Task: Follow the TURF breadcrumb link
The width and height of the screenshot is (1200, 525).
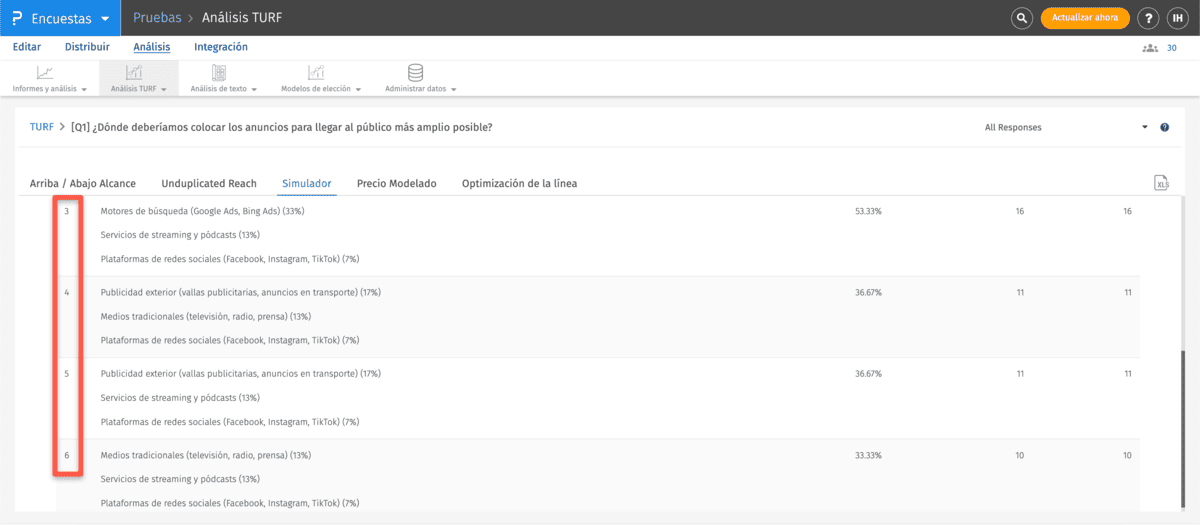Action: (x=41, y=128)
